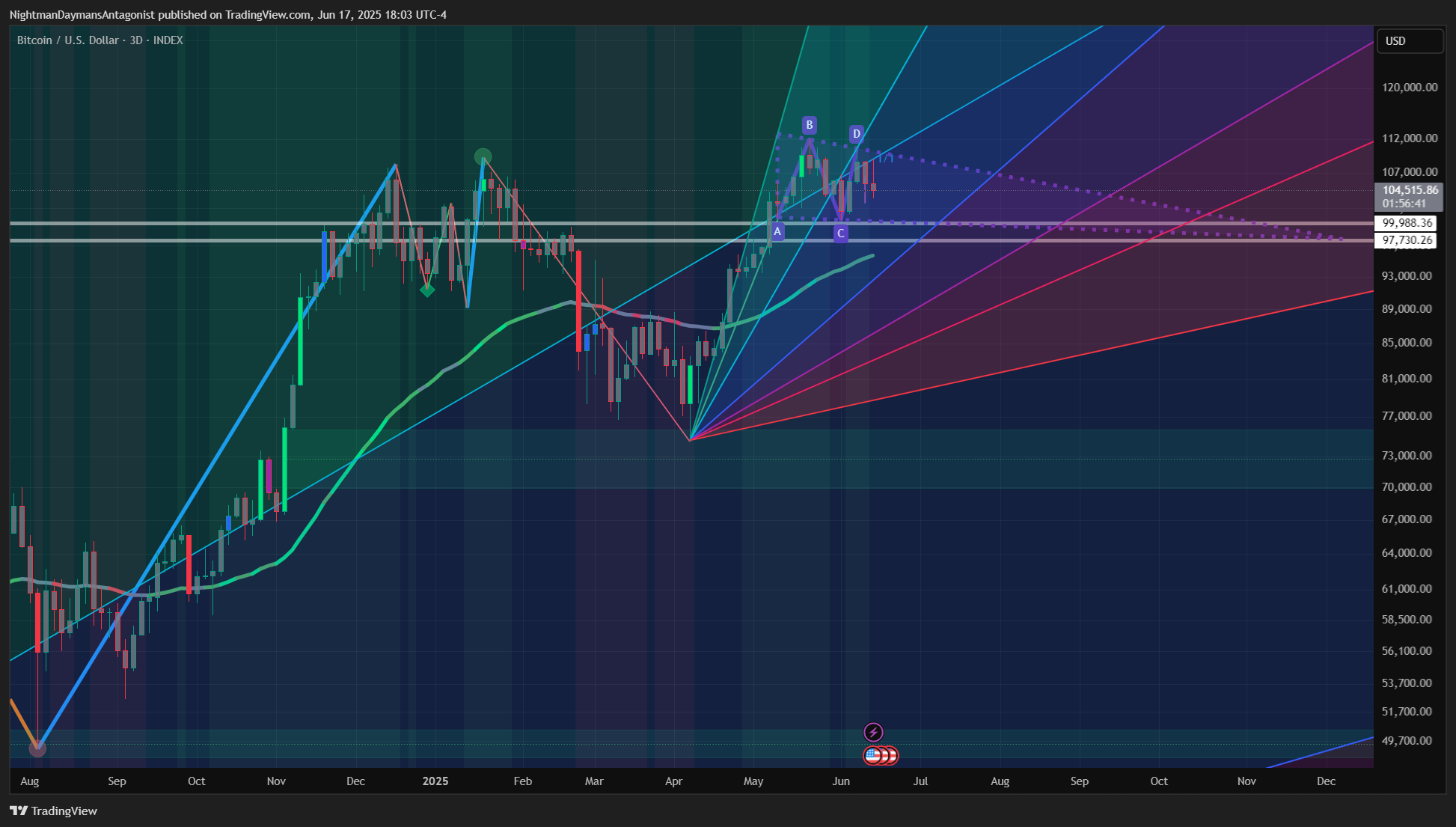
Task: Click the current price label 104,515.86
Action: click(1410, 190)
